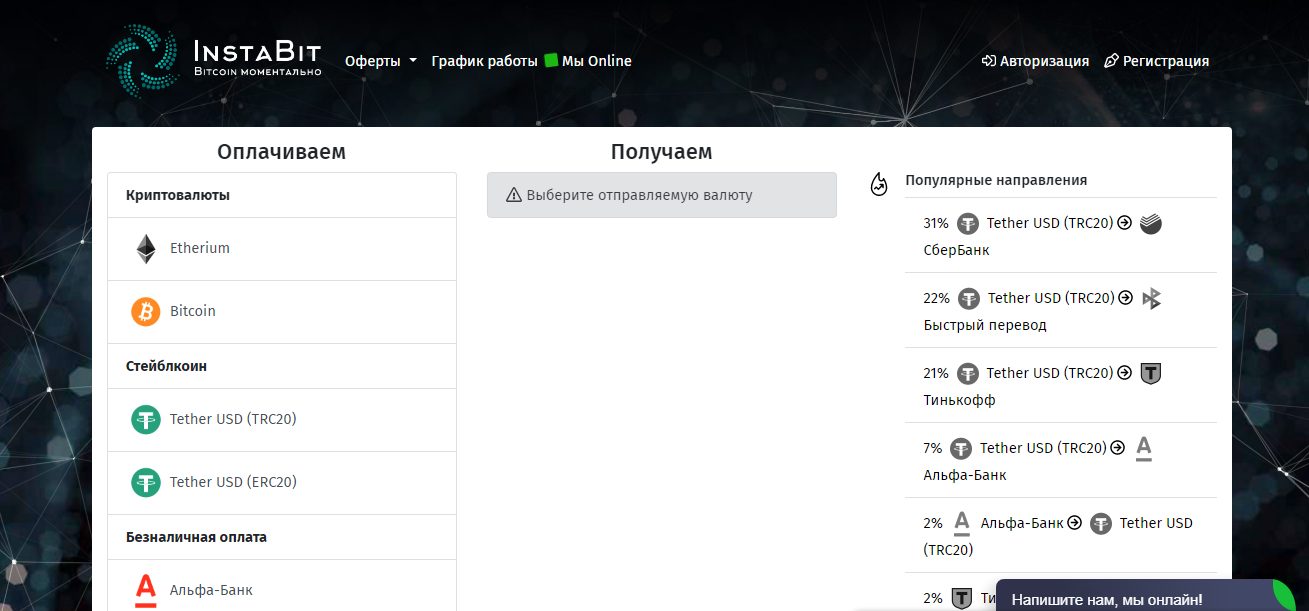The width and height of the screenshot is (1309, 611).
Task: Click the Быстрый перевод arrow icon
Action: point(1152,299)
